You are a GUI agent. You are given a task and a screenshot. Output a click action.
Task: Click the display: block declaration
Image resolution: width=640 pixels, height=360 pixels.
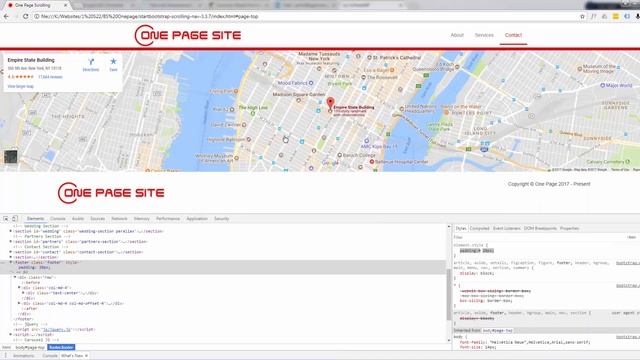point(477,273)
